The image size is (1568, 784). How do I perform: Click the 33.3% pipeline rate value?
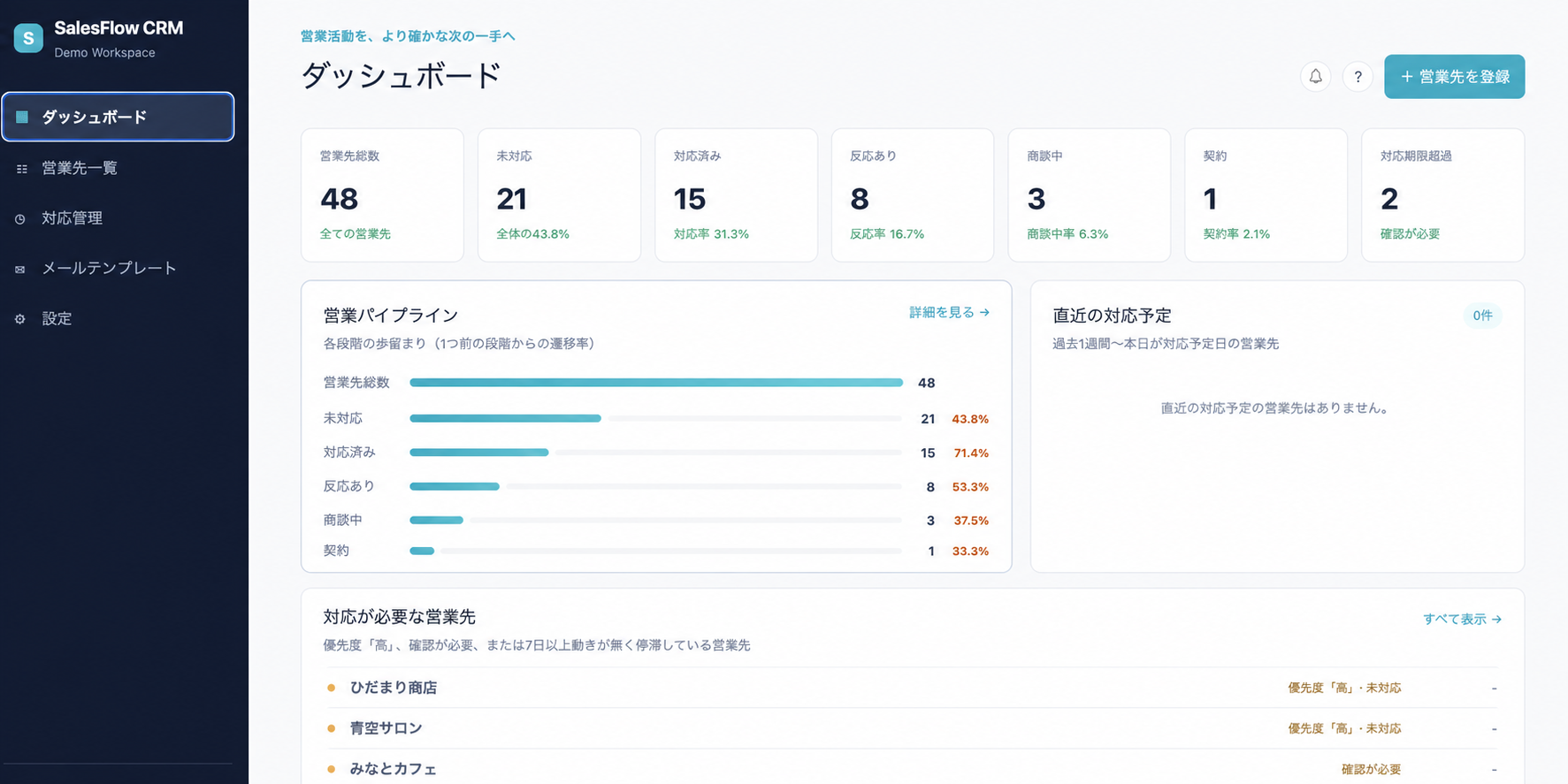[x=970, y=551]
